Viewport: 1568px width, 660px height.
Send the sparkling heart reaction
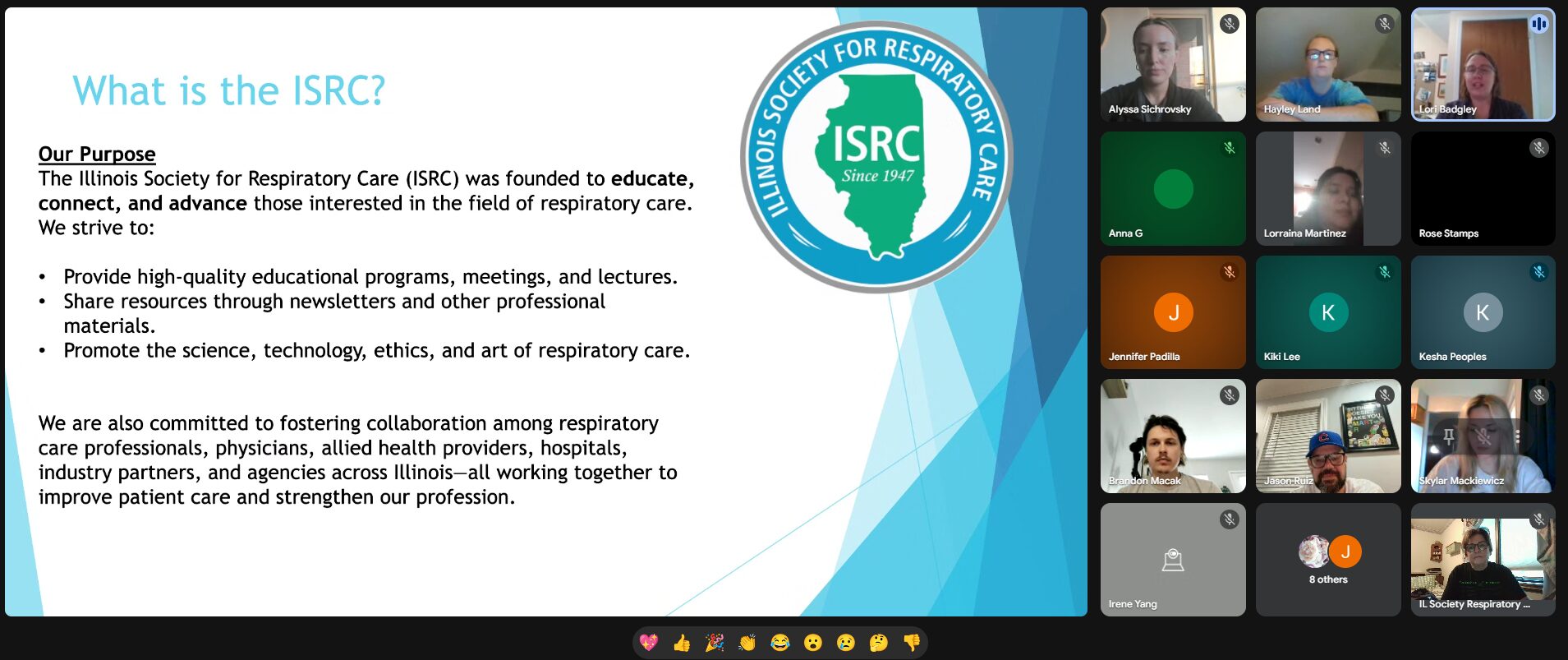649,643
